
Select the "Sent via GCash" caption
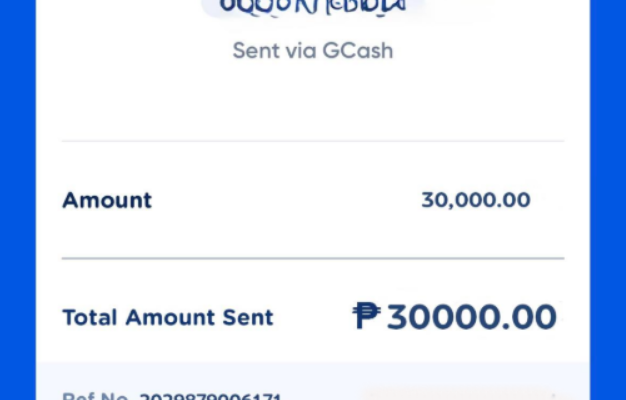[313, 51]
